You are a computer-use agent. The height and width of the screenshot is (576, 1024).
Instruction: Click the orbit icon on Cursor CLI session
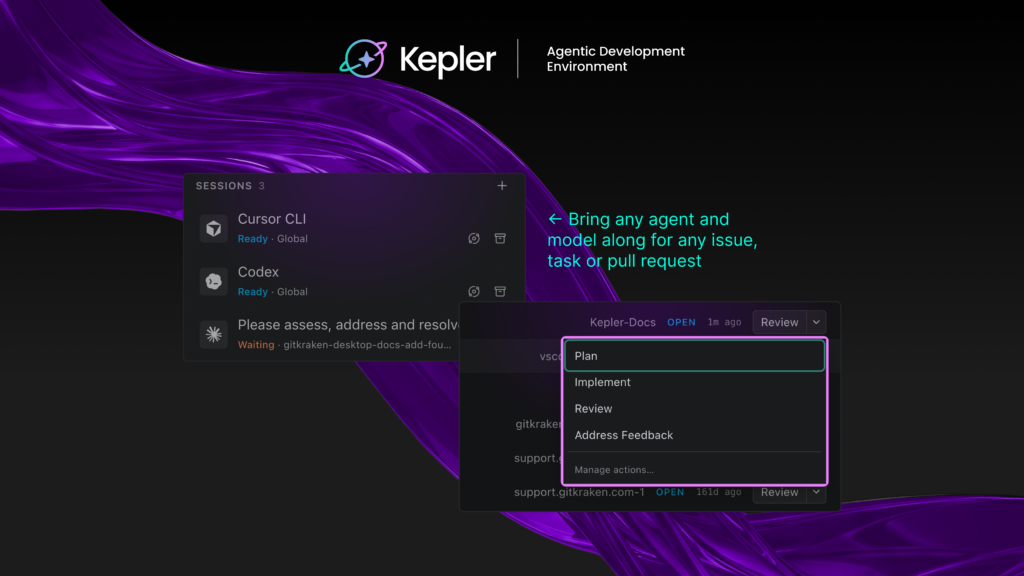click(474, 238)
